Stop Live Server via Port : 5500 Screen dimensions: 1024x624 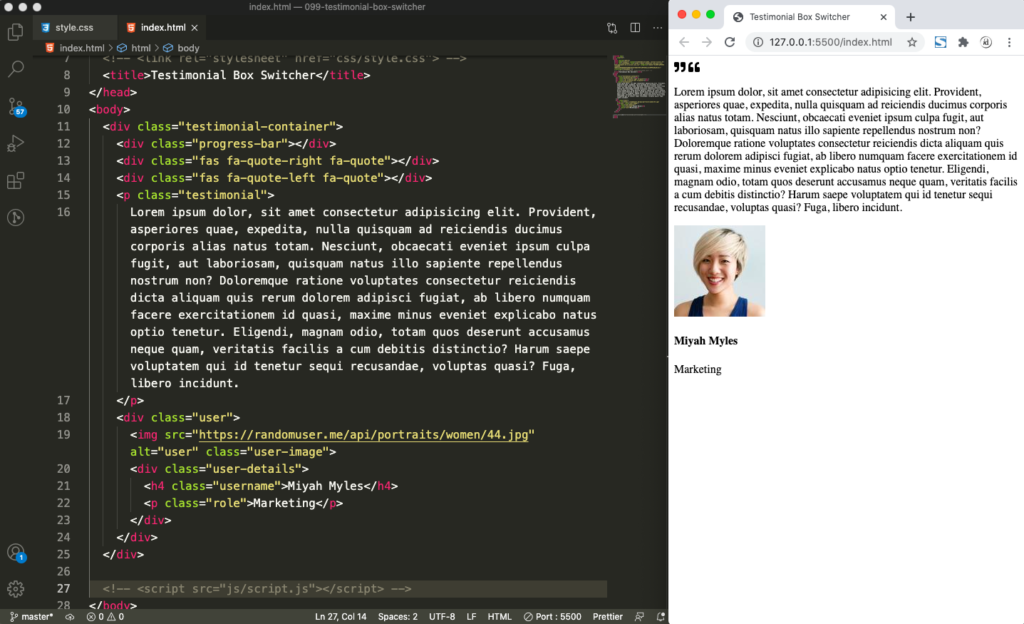tap(552, 616)
